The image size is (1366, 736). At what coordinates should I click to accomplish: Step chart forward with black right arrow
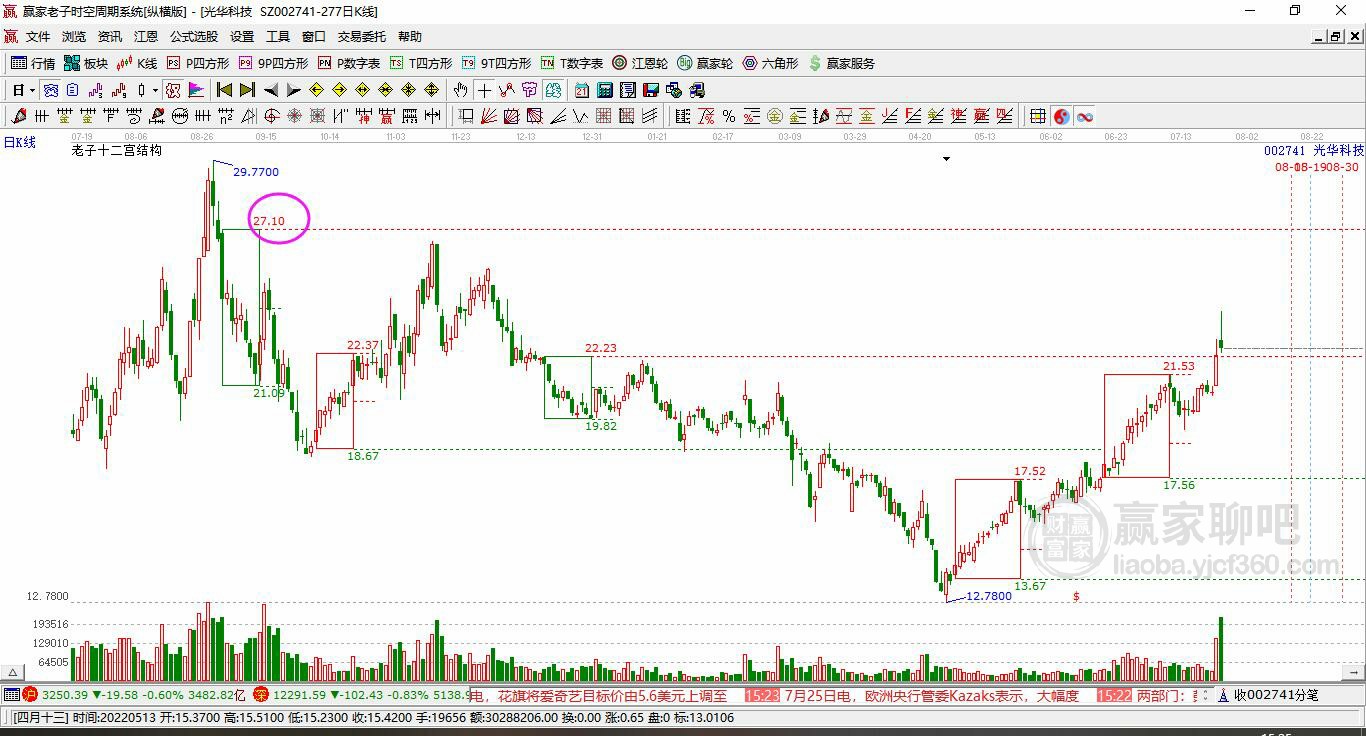click(x=294, y=90)
